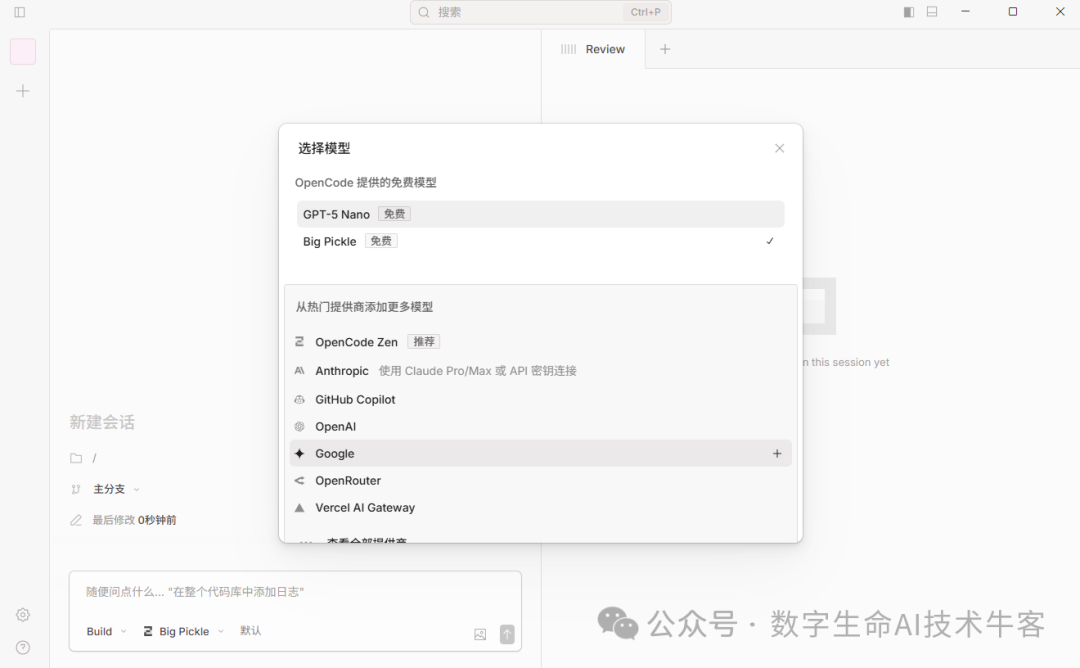Open the Build agent dropdown

(107, 631)
